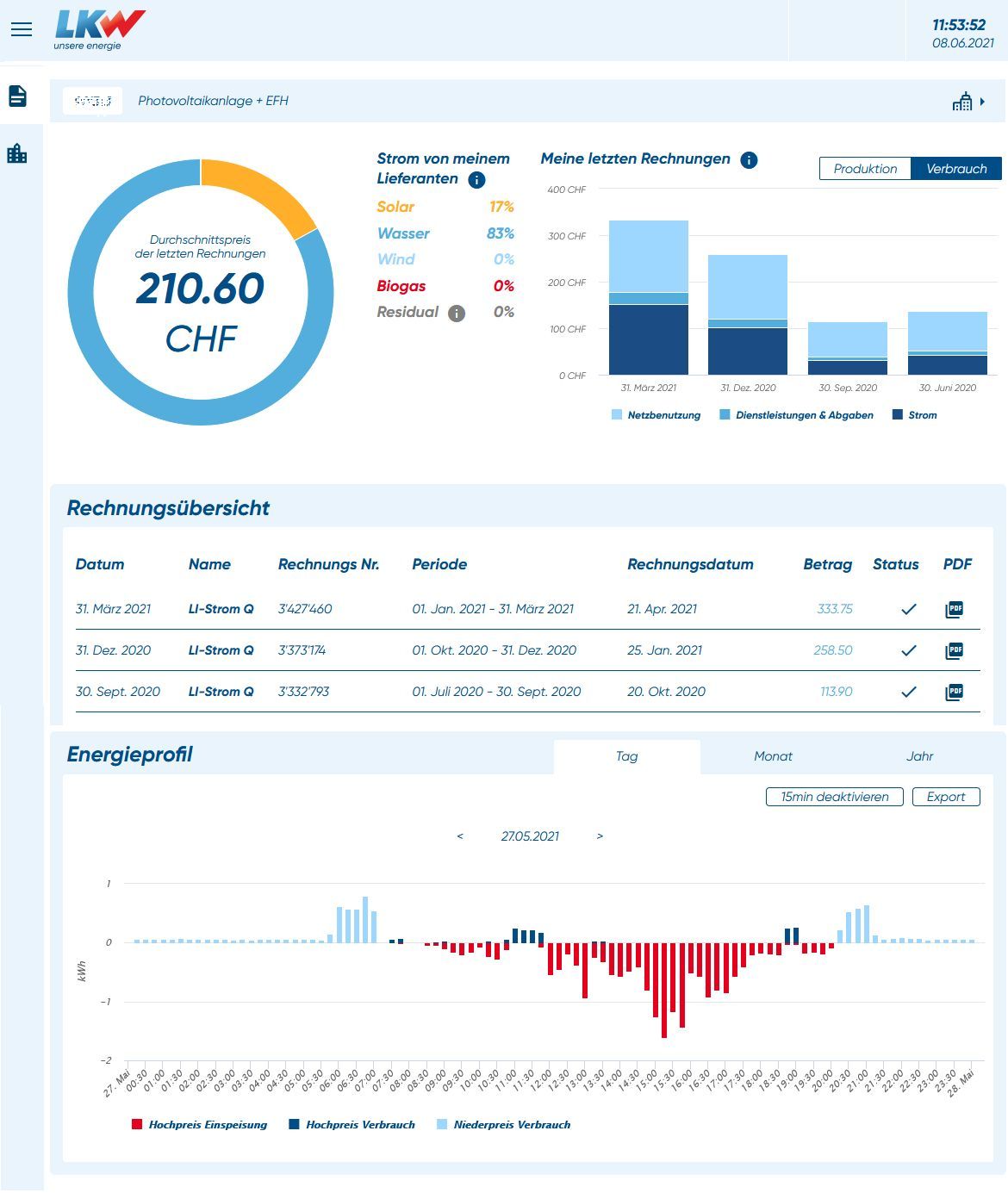Toggle Netzbenutzung legend series

coord(656,415)
